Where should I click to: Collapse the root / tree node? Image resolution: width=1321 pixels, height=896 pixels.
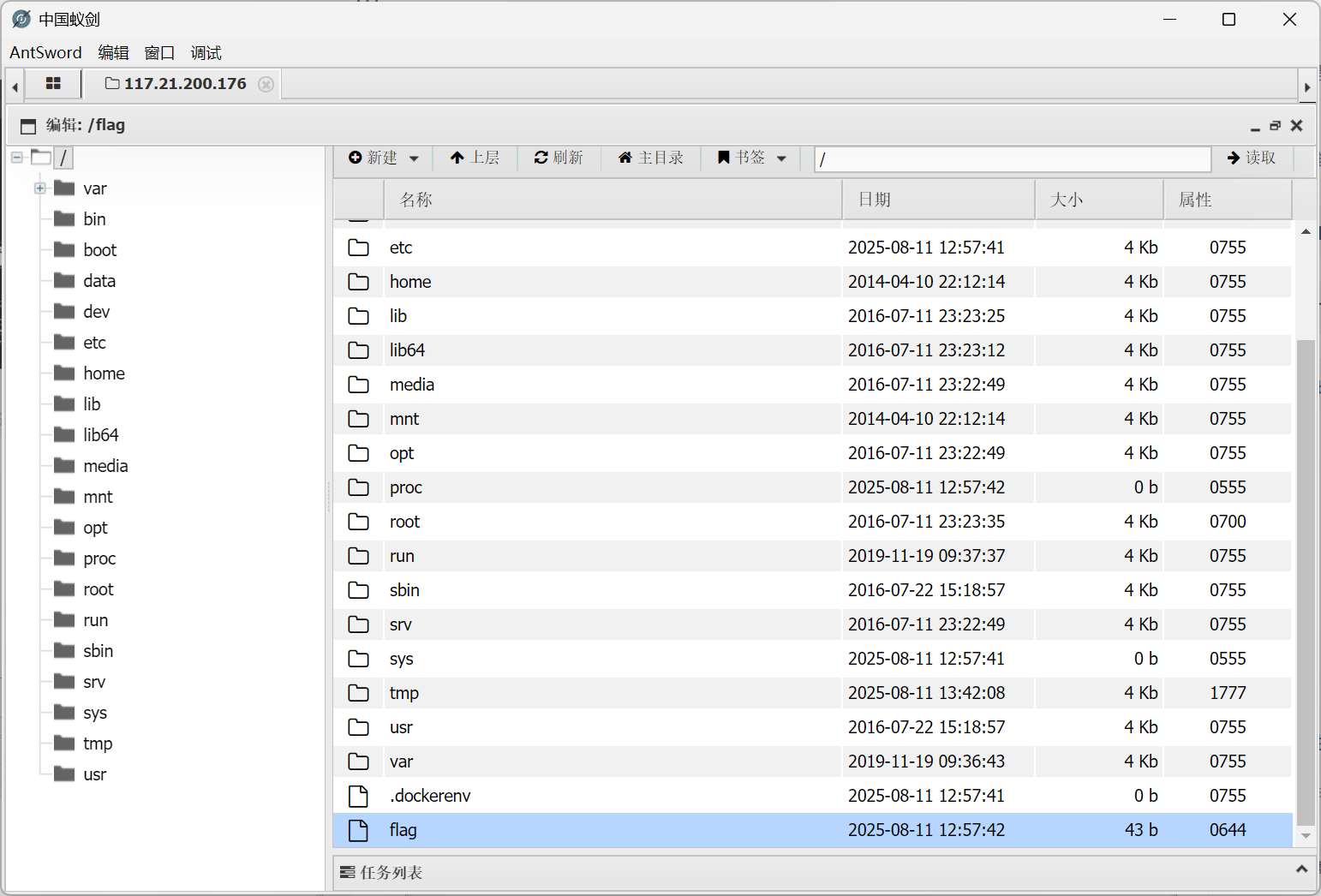(17, 158)
